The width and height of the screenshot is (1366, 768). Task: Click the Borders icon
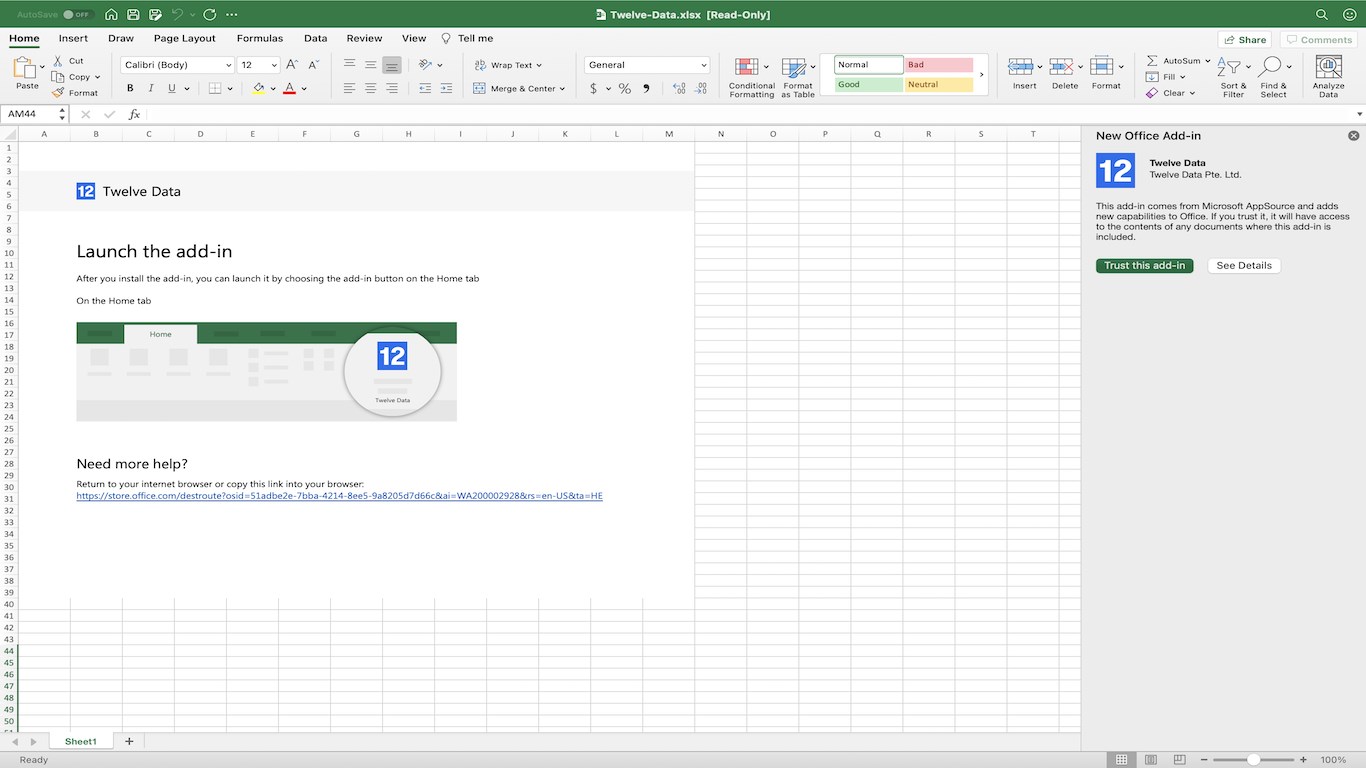pos(214,88)
